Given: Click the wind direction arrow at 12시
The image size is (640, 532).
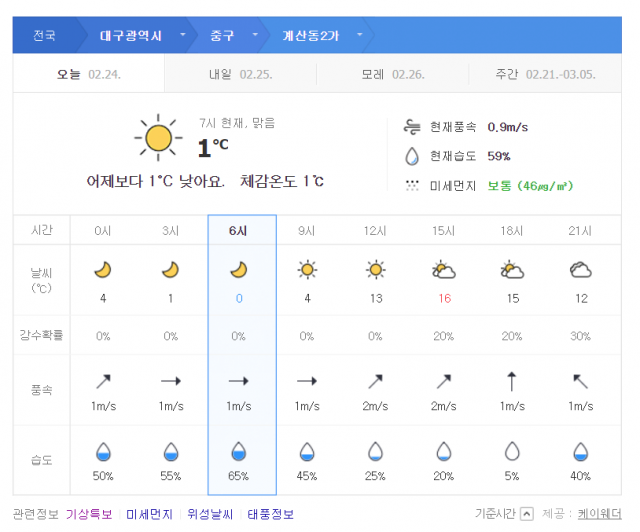Looking at the screenshot, I should tap(376, 381).
